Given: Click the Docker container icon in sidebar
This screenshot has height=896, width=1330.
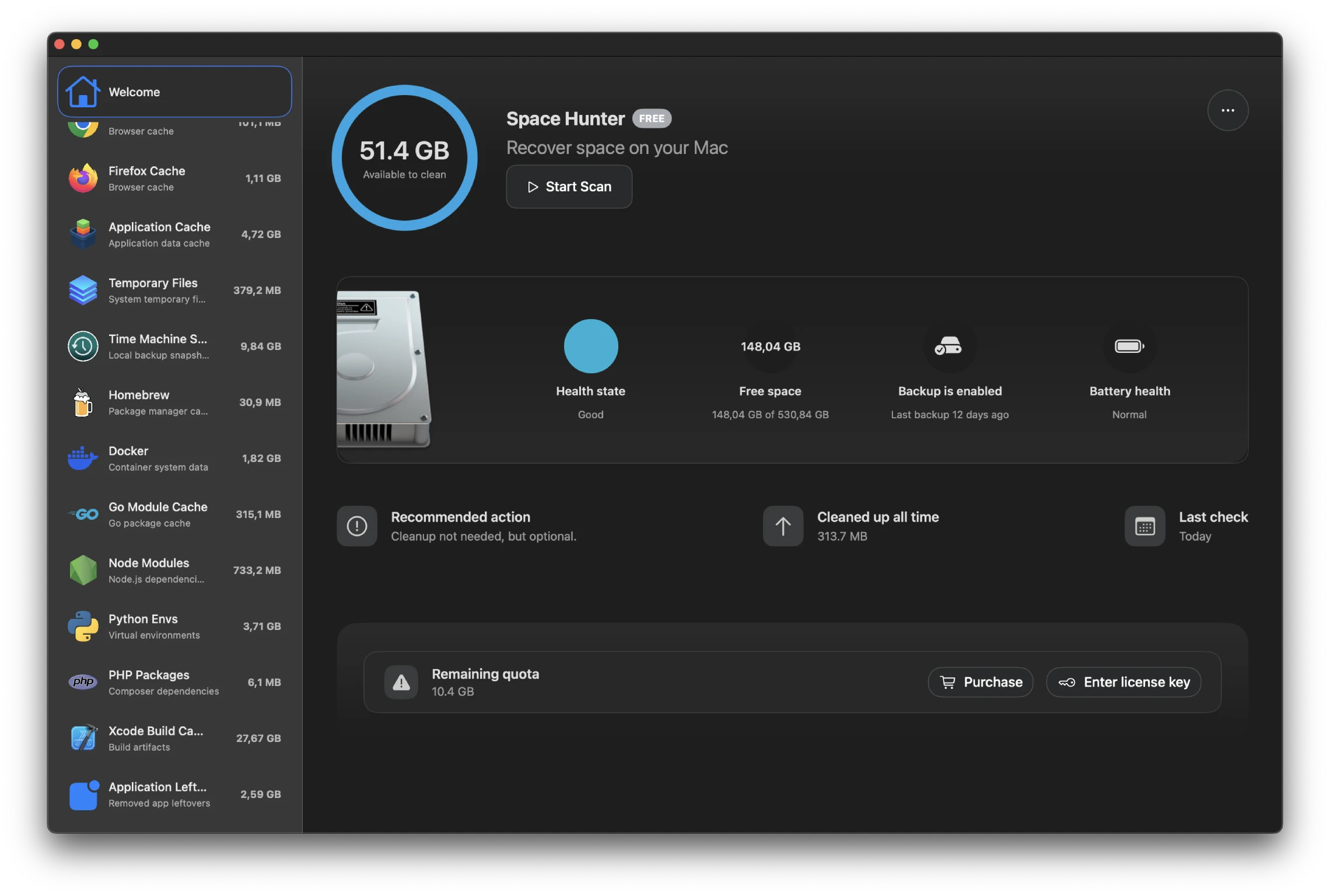Looking at the screenshot, I should click(x=83, y=458).
